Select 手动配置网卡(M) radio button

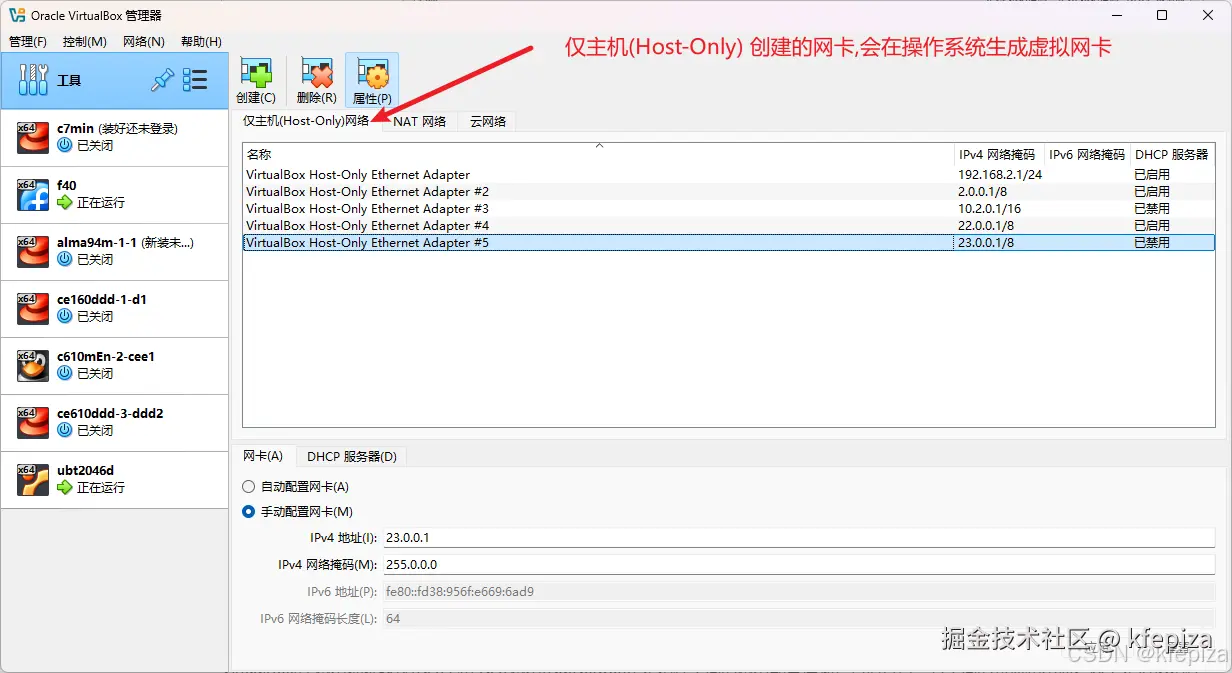pos(249,511)
